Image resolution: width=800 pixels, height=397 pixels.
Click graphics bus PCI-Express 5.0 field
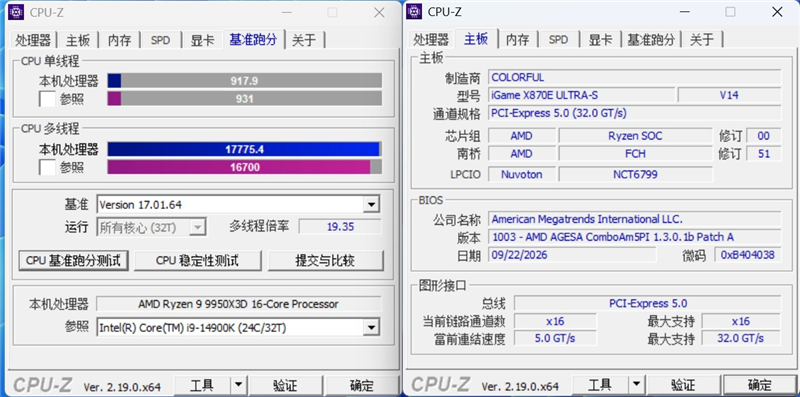coord(647,304)
